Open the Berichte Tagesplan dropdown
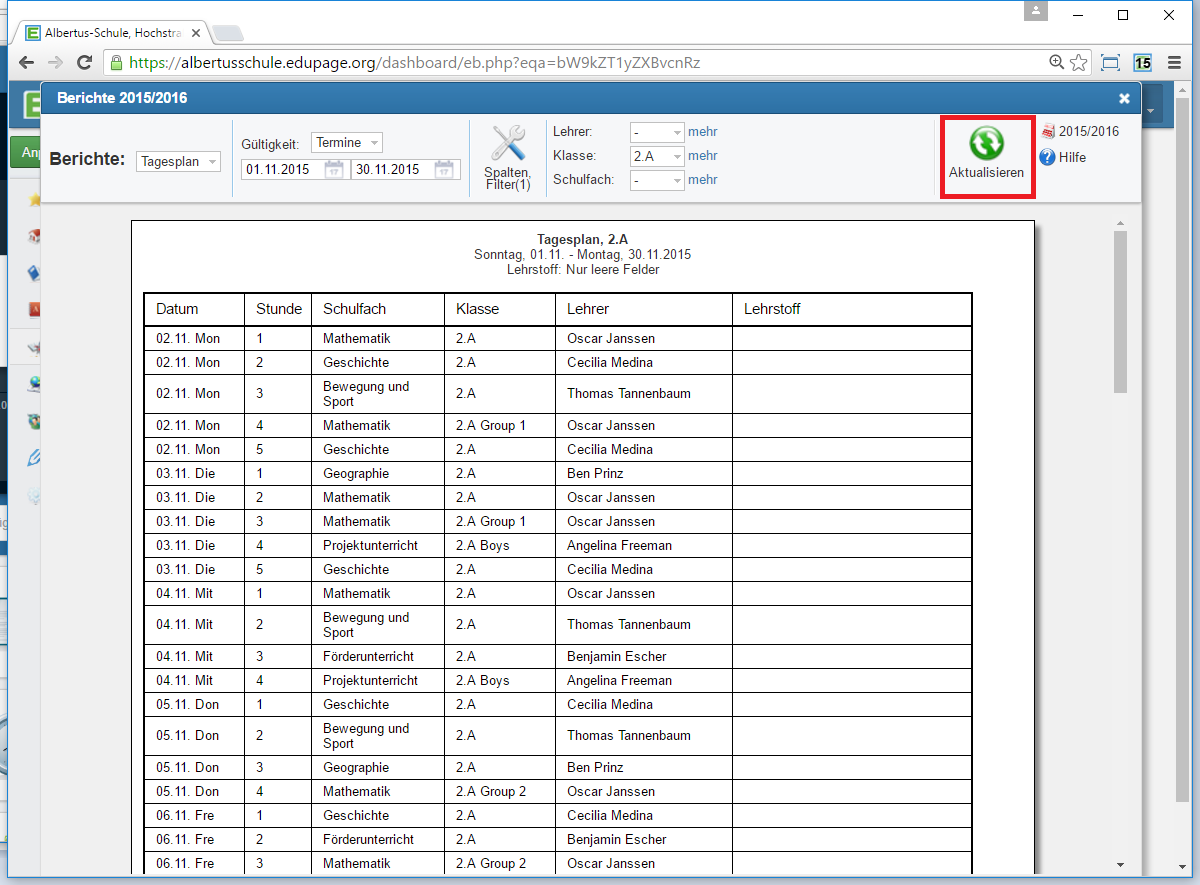Image resolution: width=1200 pixels, height=885 pixels. (178, 161)
